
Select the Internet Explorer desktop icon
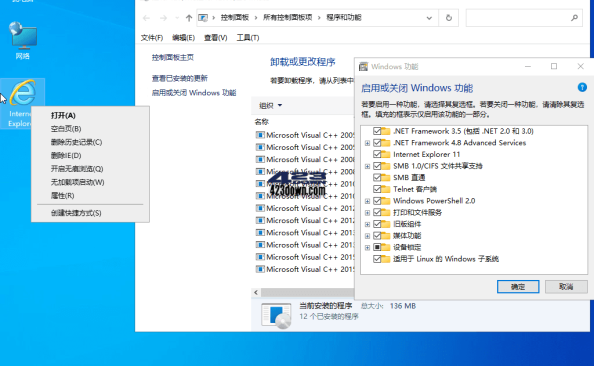tap(22, 103)
